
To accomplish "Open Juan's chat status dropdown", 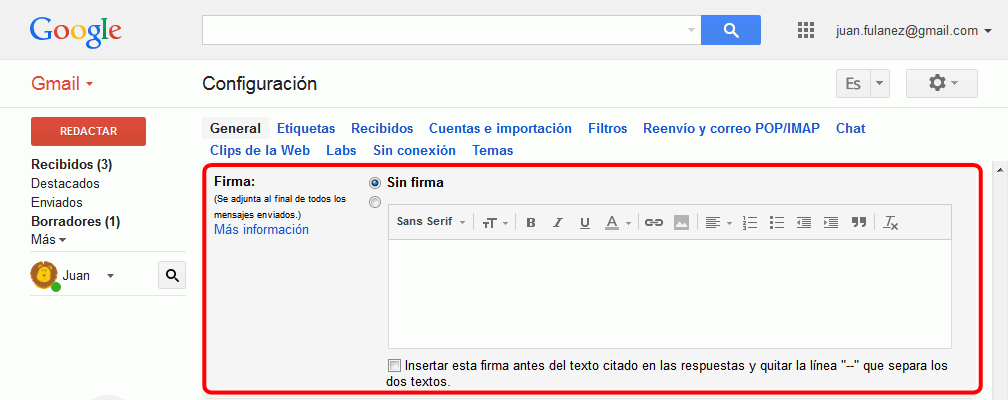I will 110,276.
